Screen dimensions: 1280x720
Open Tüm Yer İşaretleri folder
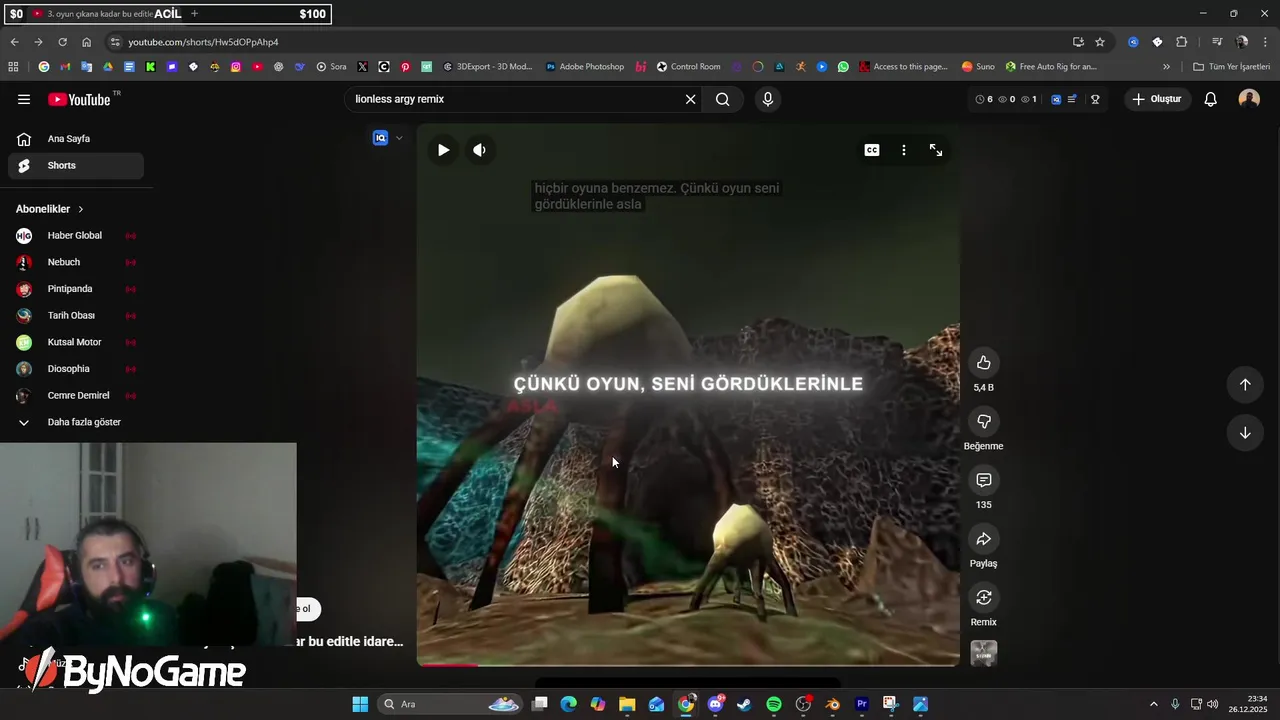pyautogui.click(x=1232, y=67)
